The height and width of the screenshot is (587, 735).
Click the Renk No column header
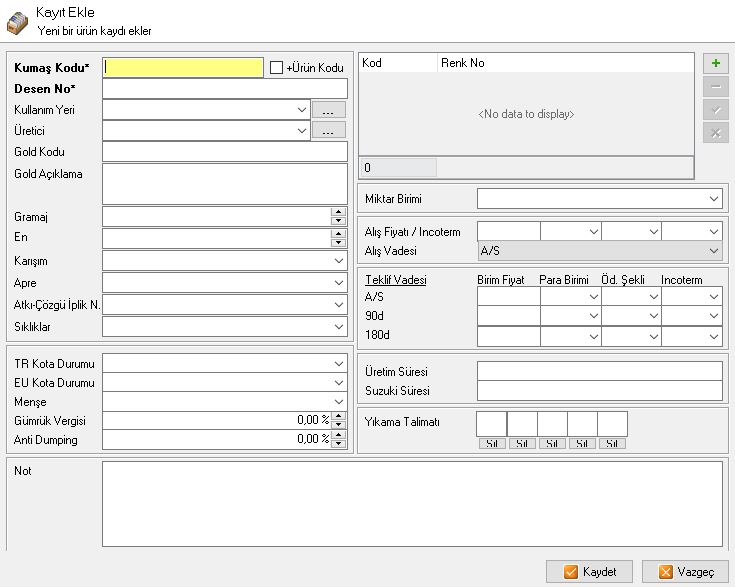coord(565,63)
